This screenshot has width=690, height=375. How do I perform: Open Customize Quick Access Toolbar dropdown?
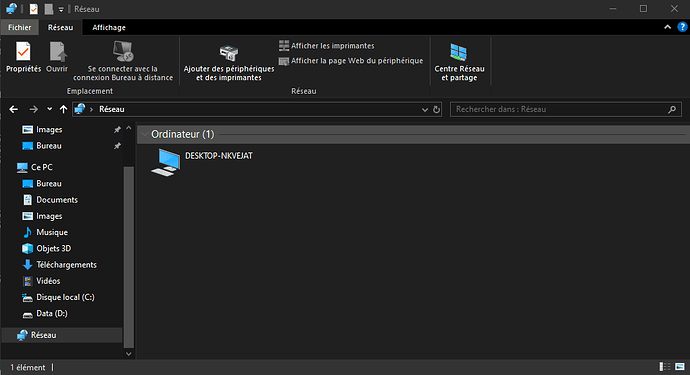(x=61, y=9)
